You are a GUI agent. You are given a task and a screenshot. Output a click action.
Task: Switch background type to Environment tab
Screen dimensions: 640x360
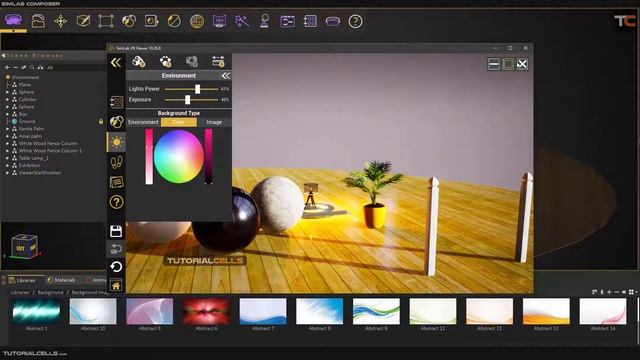coord(143,122)
